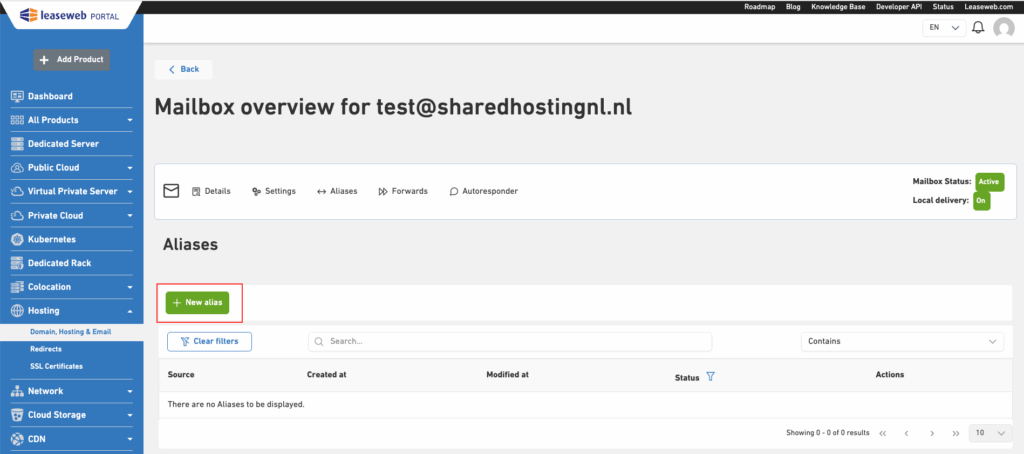Screen dimensions: 1024x454
Task: Expand Cloud Storage menu arrow
Action: [x=130, y=415]
